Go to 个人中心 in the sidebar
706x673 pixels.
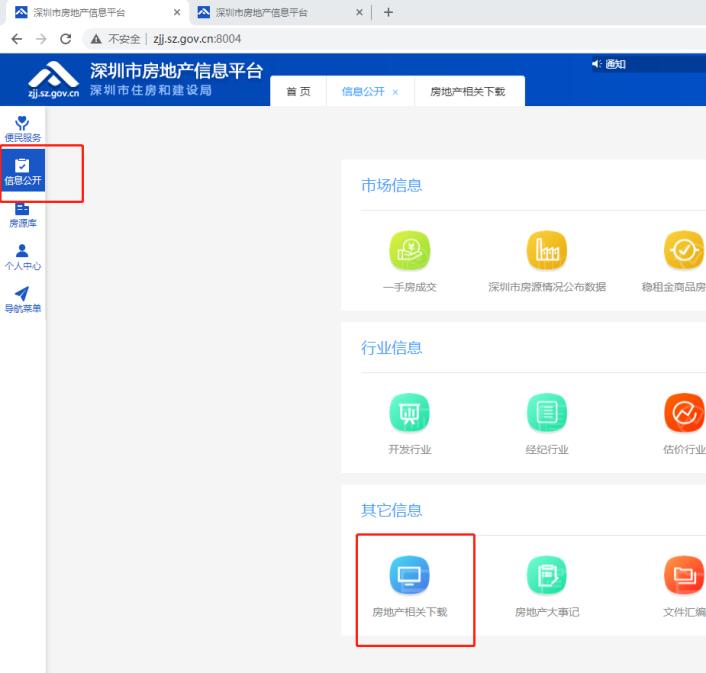tap(23, 257)
